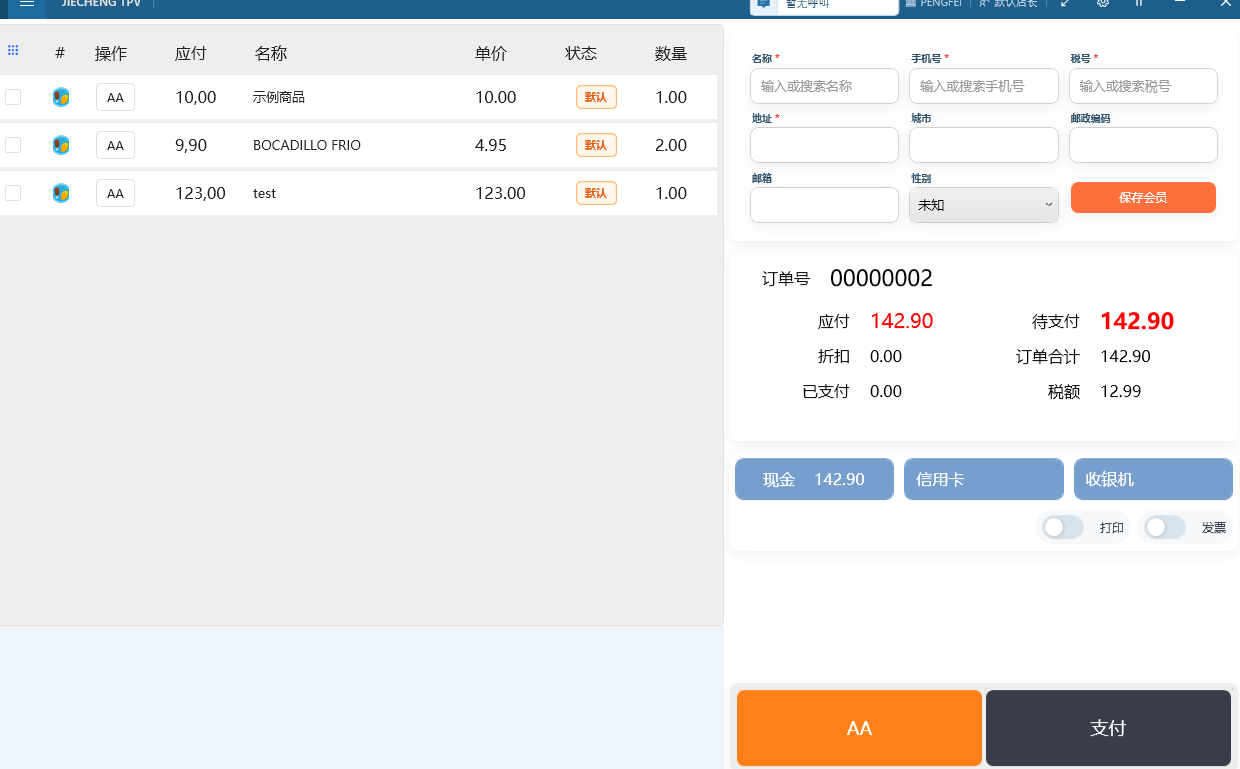This screenshot has height=769, width=1240.
Task: Enable the 发票 invoice toggle
Action: 1164,527
